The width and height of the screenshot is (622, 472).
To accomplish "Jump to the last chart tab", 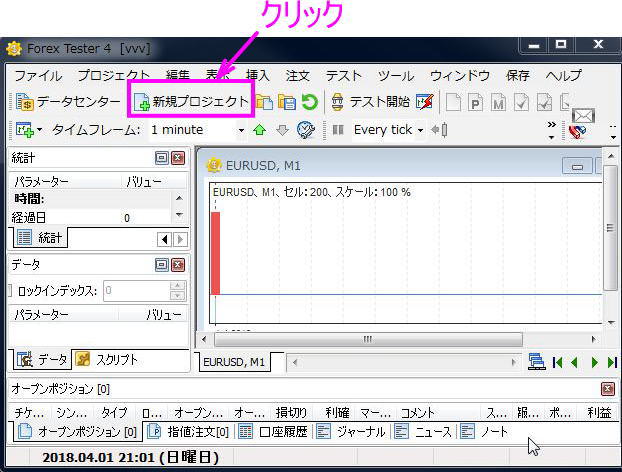I will 612,362.
